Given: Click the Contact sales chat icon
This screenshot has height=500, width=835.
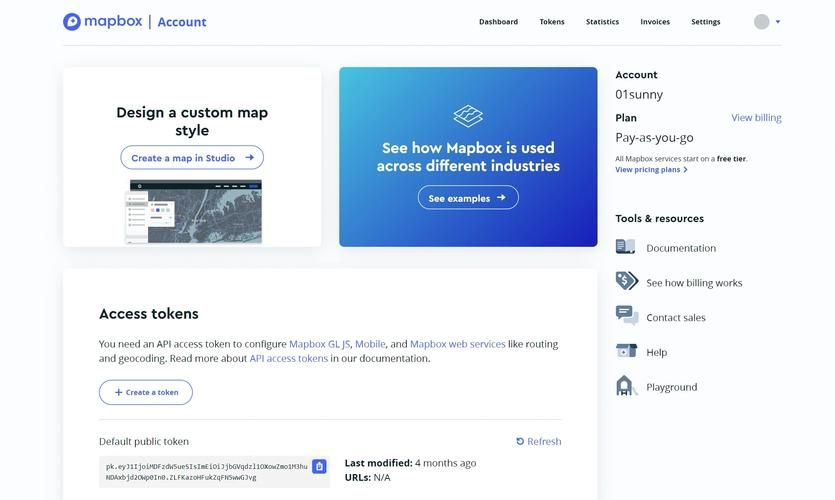Looking at the screenshot, I should coord(627,315).
